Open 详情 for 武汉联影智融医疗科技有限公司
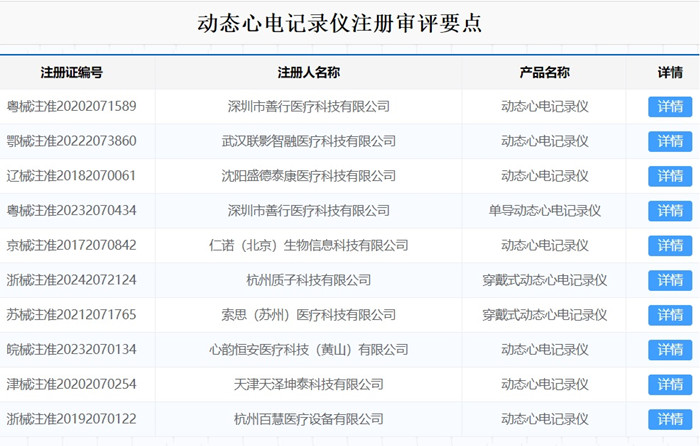 [x=669, y=142]
